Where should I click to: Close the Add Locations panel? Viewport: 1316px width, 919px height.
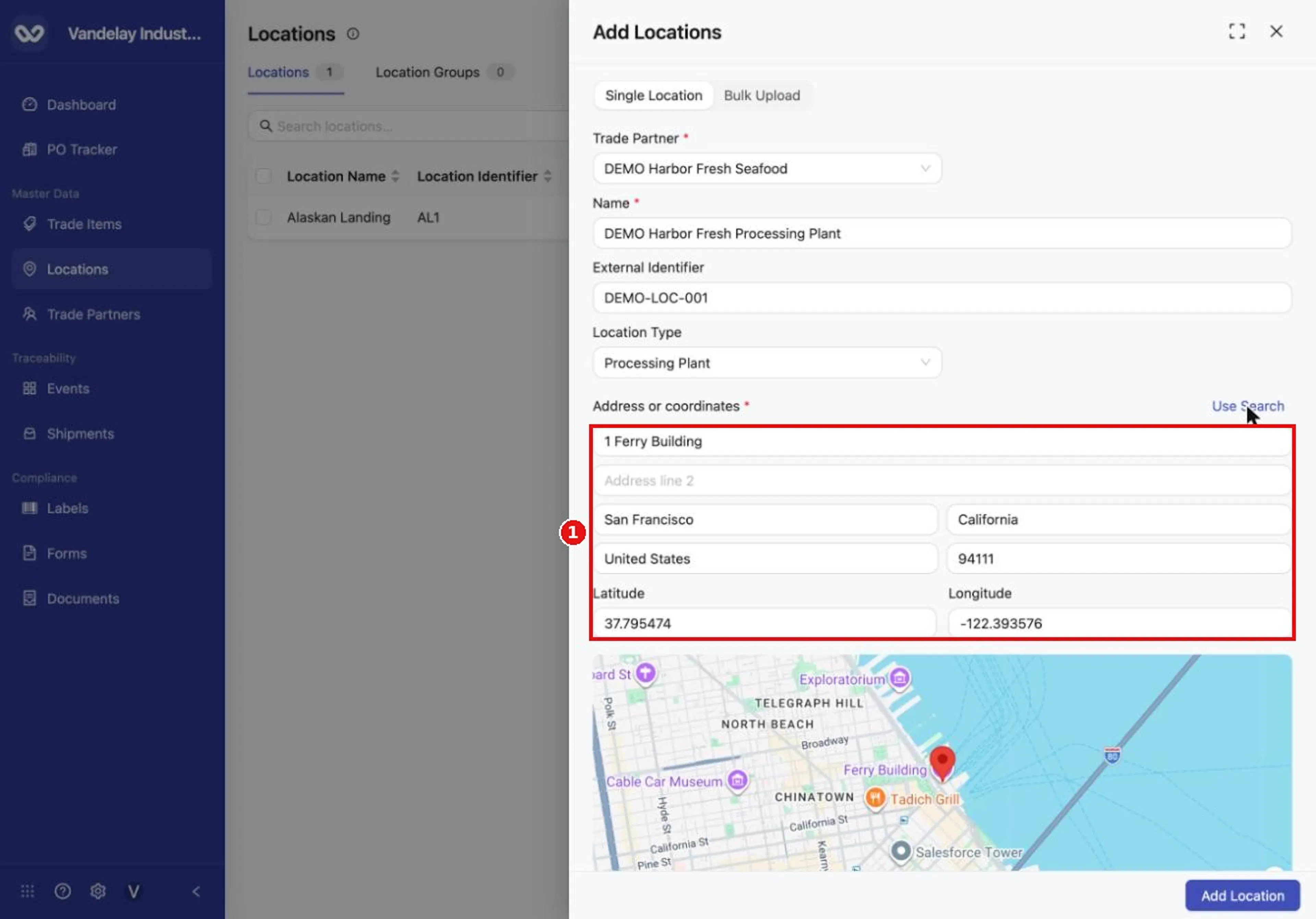pos(1276,32)
